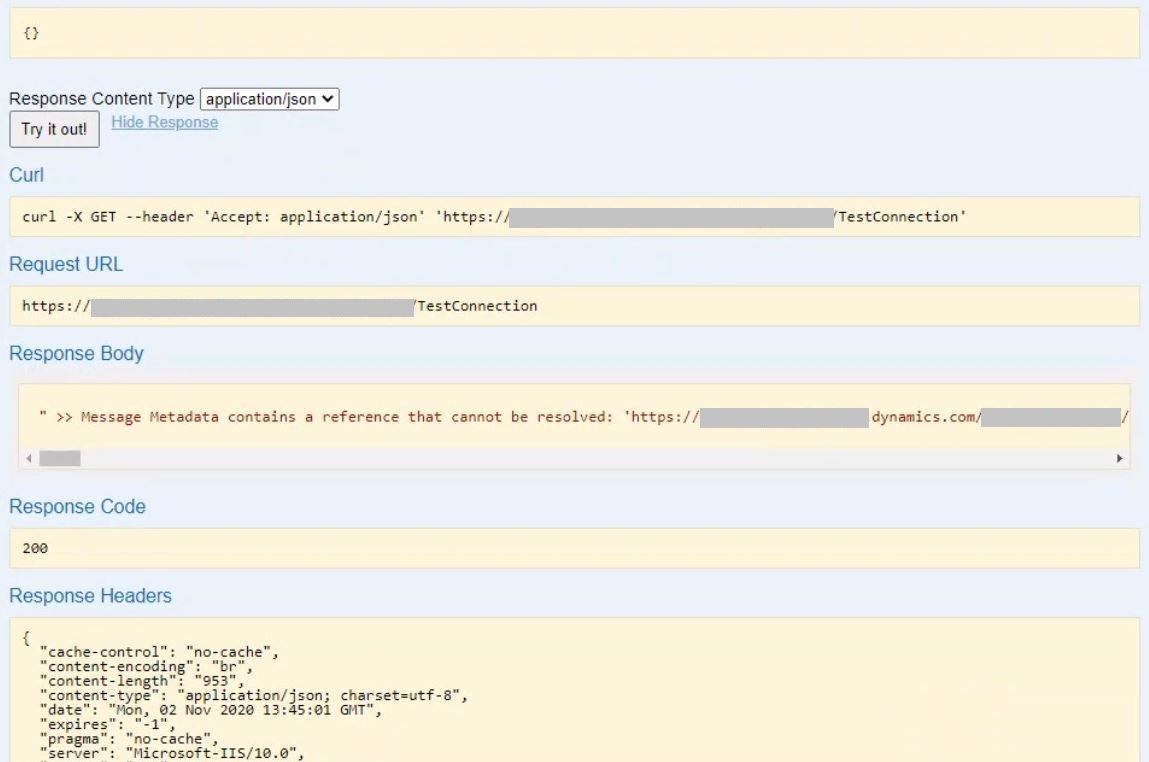Screen dimensions: 1149x762
Task: Click the Response Body section heading
Action: pyautogui.click(x=77, y=353)
